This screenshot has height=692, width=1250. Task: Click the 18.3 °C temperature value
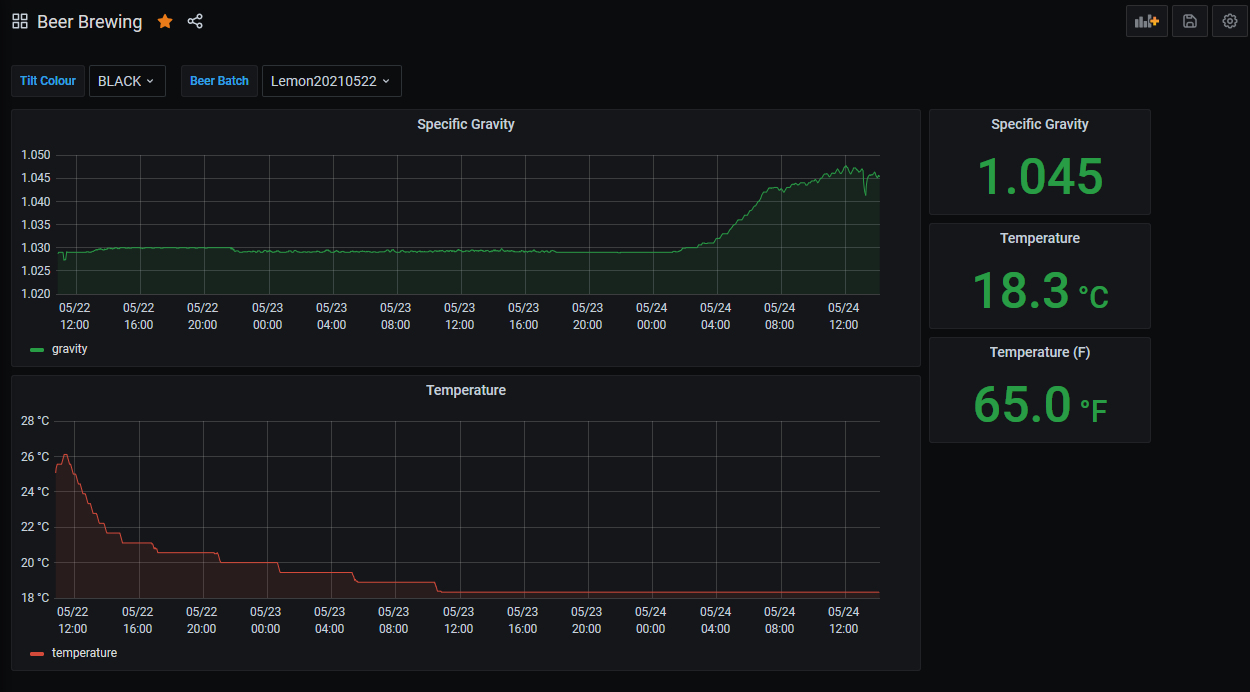tap(1040, 291)
